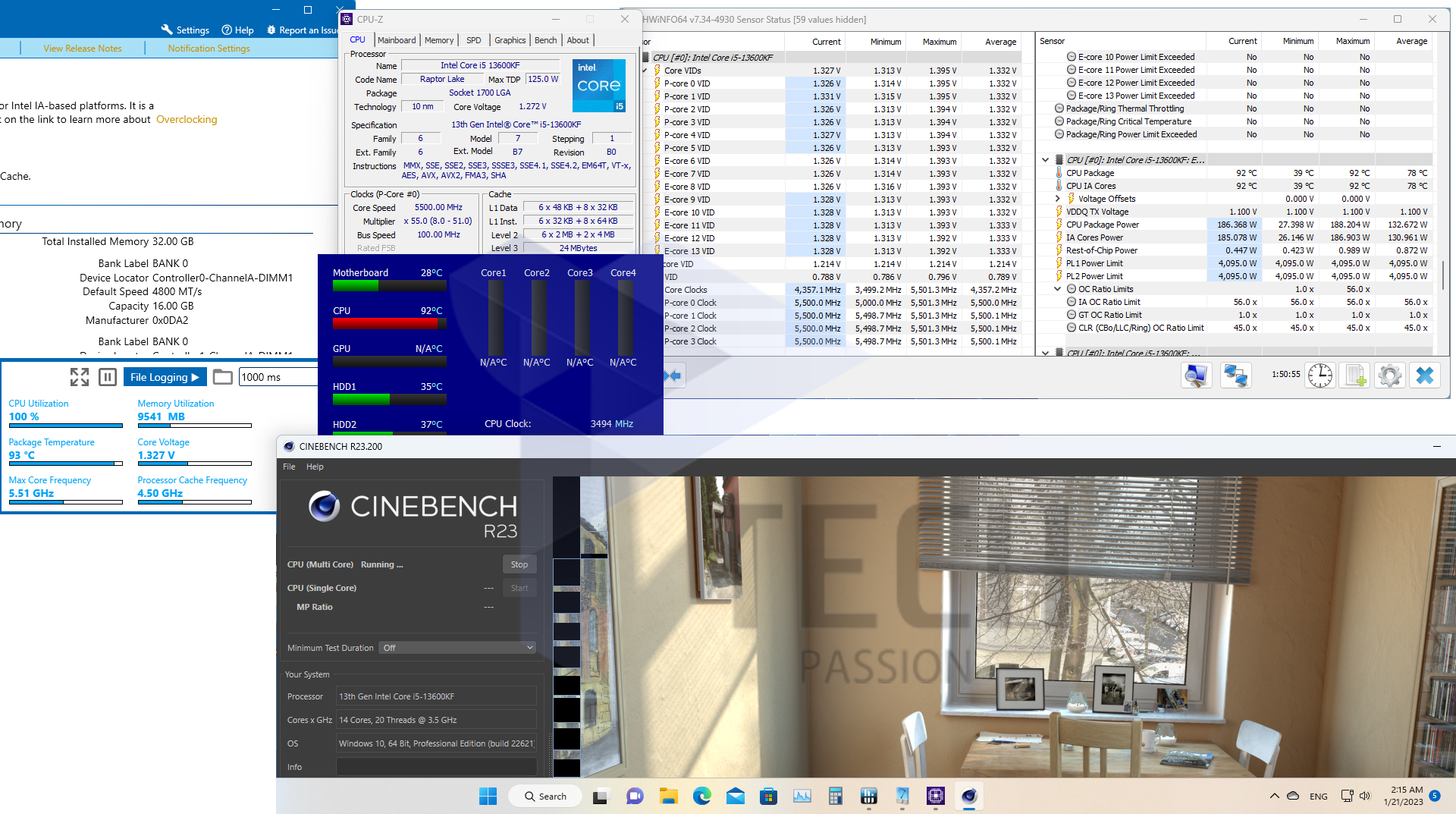Close sensors with the blue X icon
Screen dimensions: 1456x814
coord(1424,376)
